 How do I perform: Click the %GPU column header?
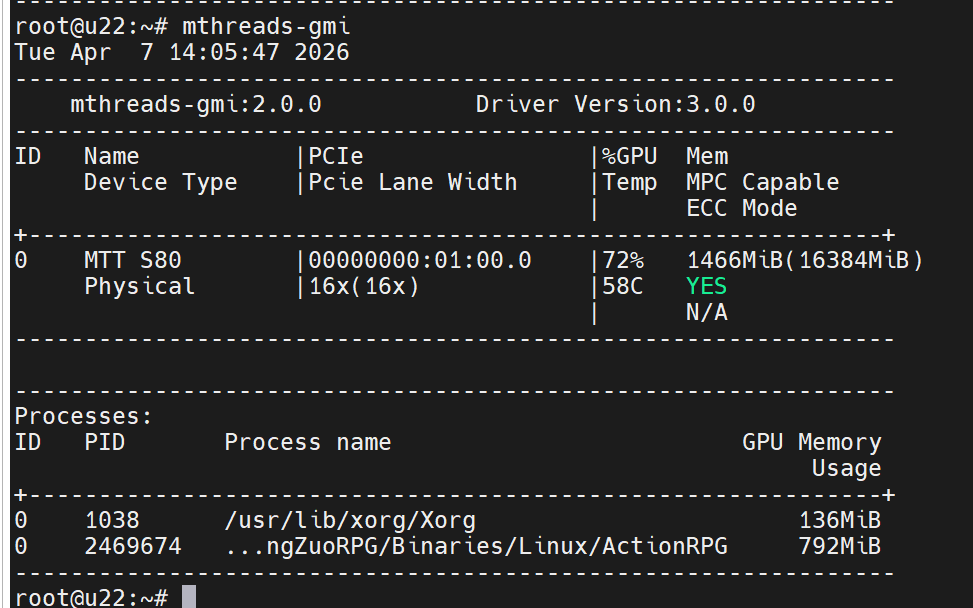[x=630, y=156]
